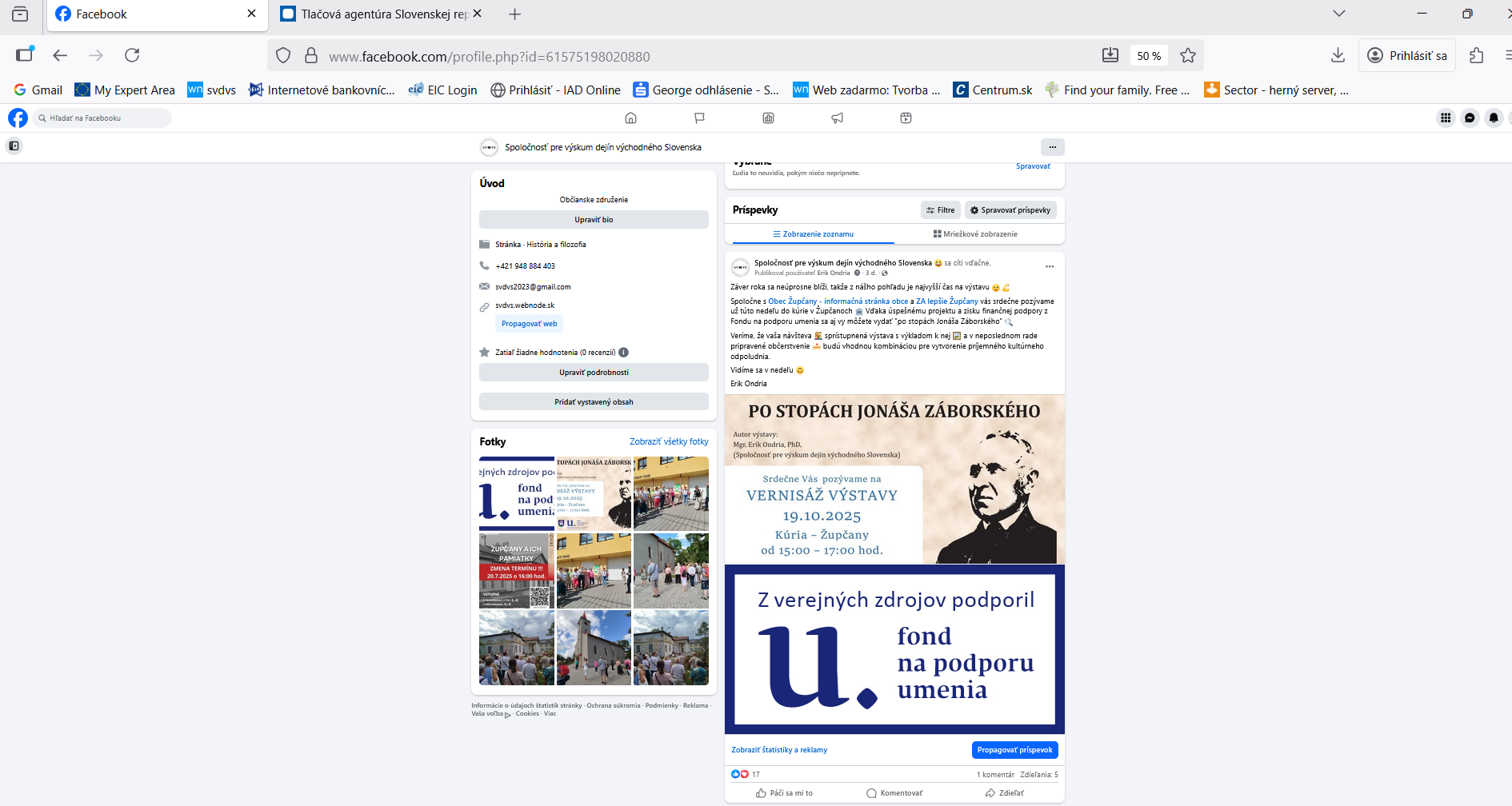Toggle the left sidebar panel
1512x806 pixels.
pyautogui.click(x=14, y=146)
